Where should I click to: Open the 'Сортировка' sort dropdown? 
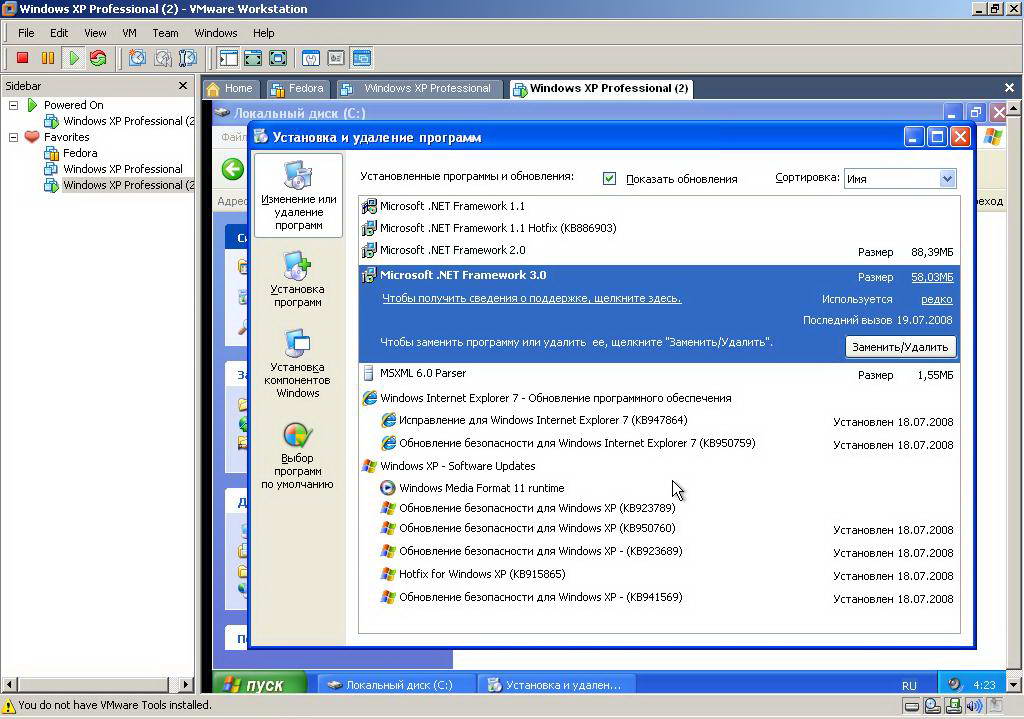(x=946, y=179)
